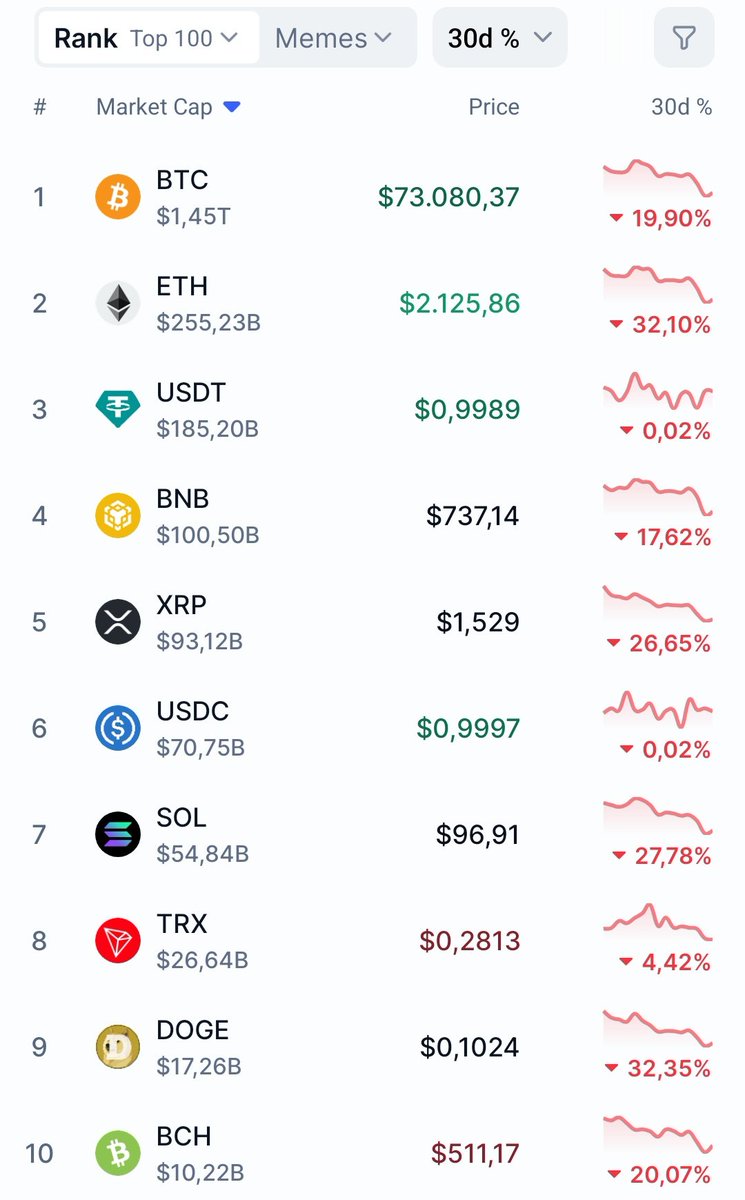Sort by the 30d % column header
The height and width of the screenshot is (1200, 745).
(x=681, y=107)
